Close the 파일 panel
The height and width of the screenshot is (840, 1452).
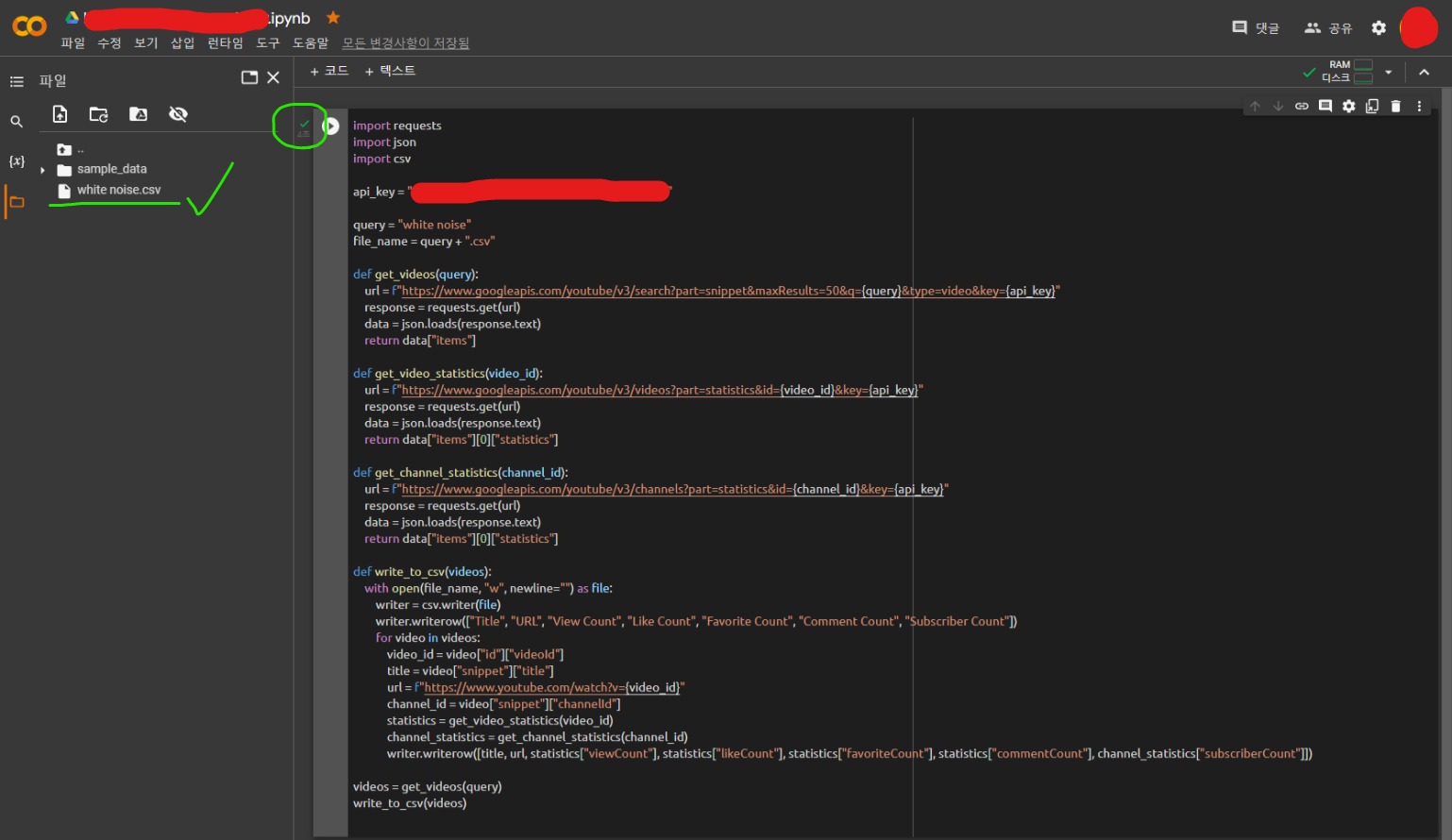(273, 77)
